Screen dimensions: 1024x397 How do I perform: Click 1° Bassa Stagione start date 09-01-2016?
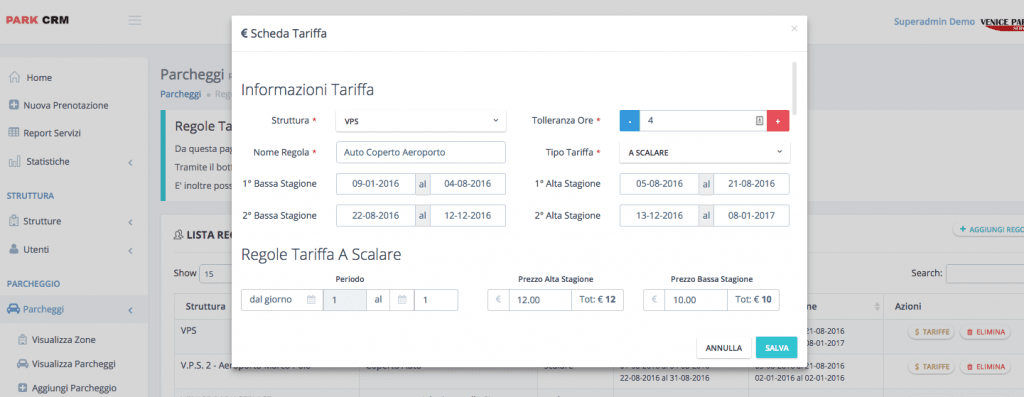tap(376, 184)
